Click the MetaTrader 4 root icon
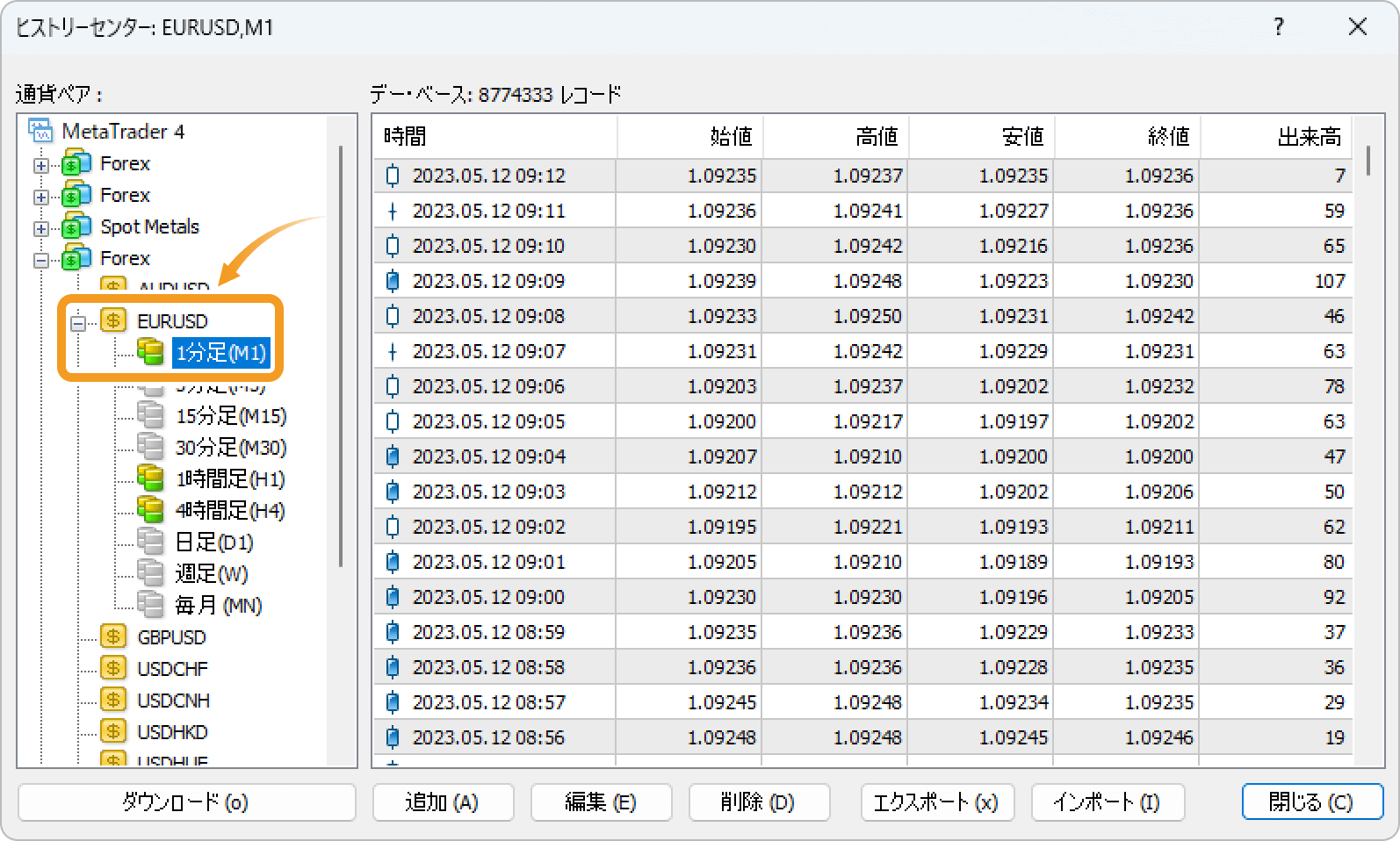Image resolution: width=1400 pixels, height=841 pixels. pos(41,131)
